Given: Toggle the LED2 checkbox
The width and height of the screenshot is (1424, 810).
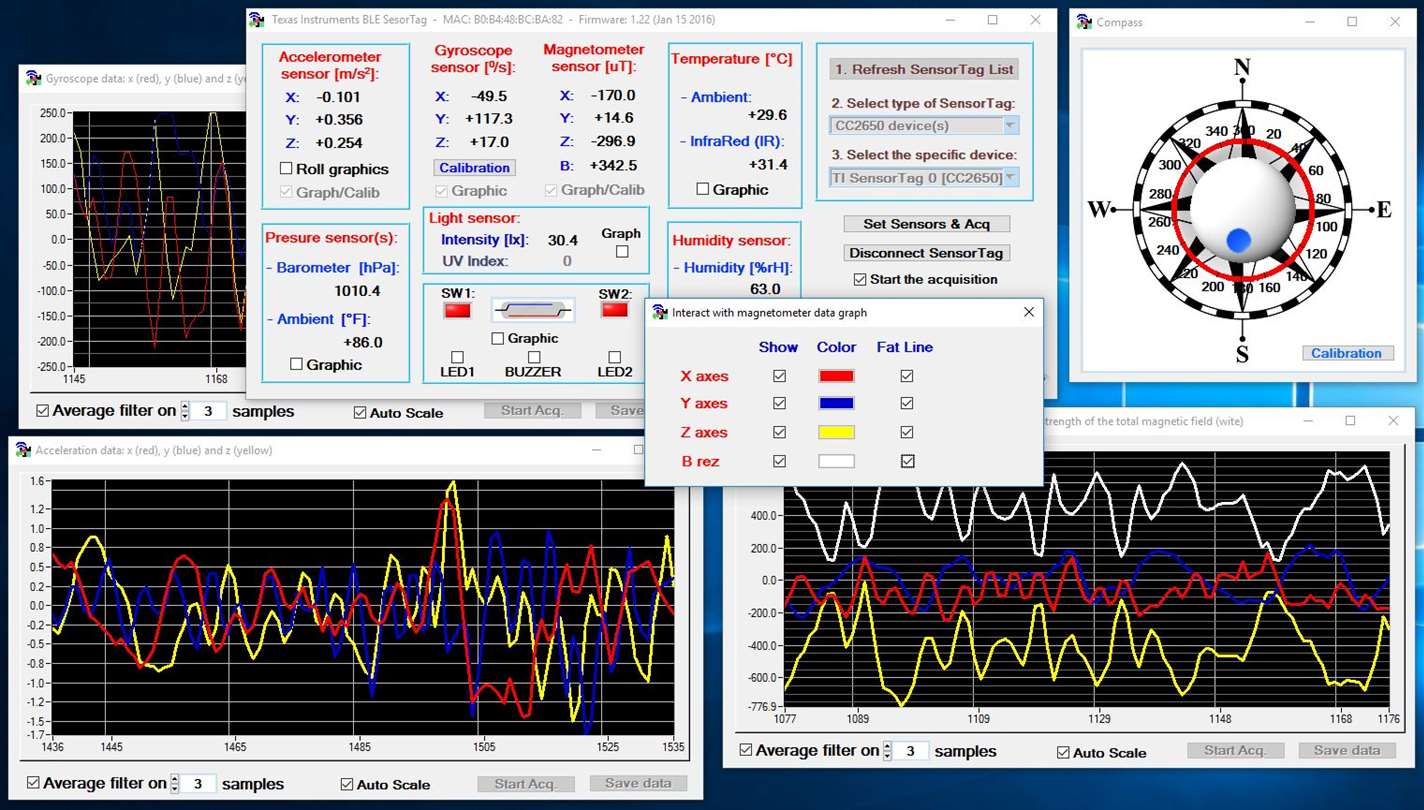Looking at the screenshot, I should point(614,357).
